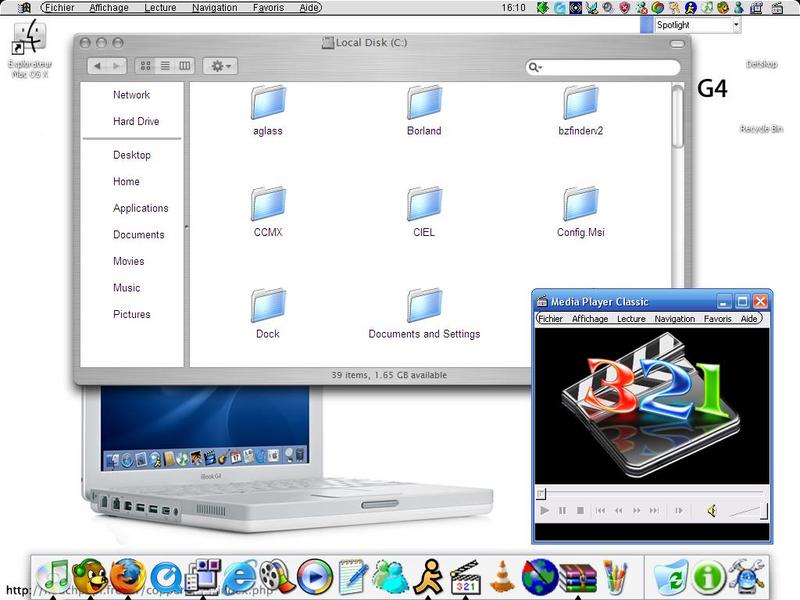Open Documents in the sidebar

point(139,235)
